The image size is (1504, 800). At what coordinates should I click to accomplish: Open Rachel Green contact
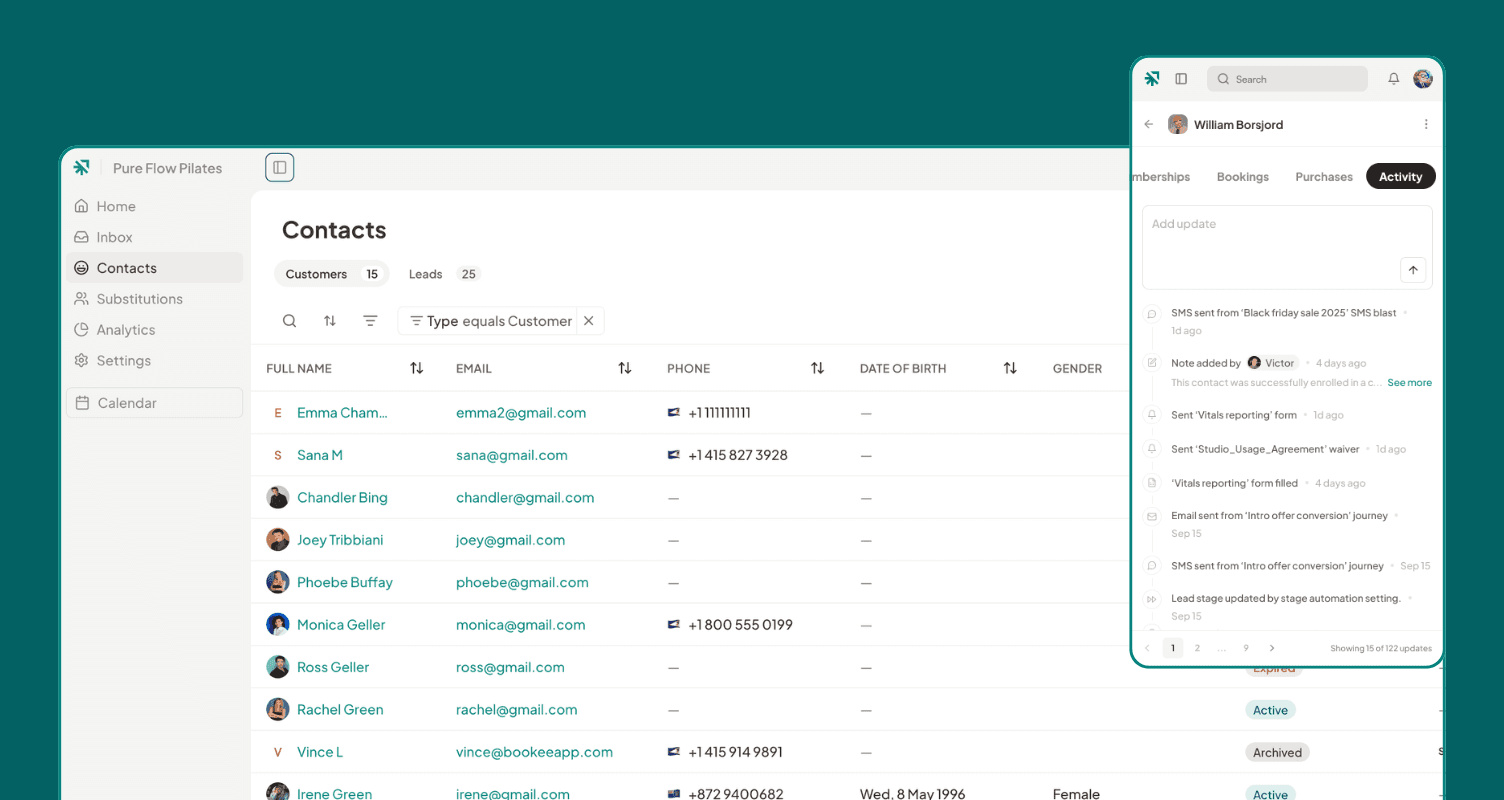(x=340, y=710)
